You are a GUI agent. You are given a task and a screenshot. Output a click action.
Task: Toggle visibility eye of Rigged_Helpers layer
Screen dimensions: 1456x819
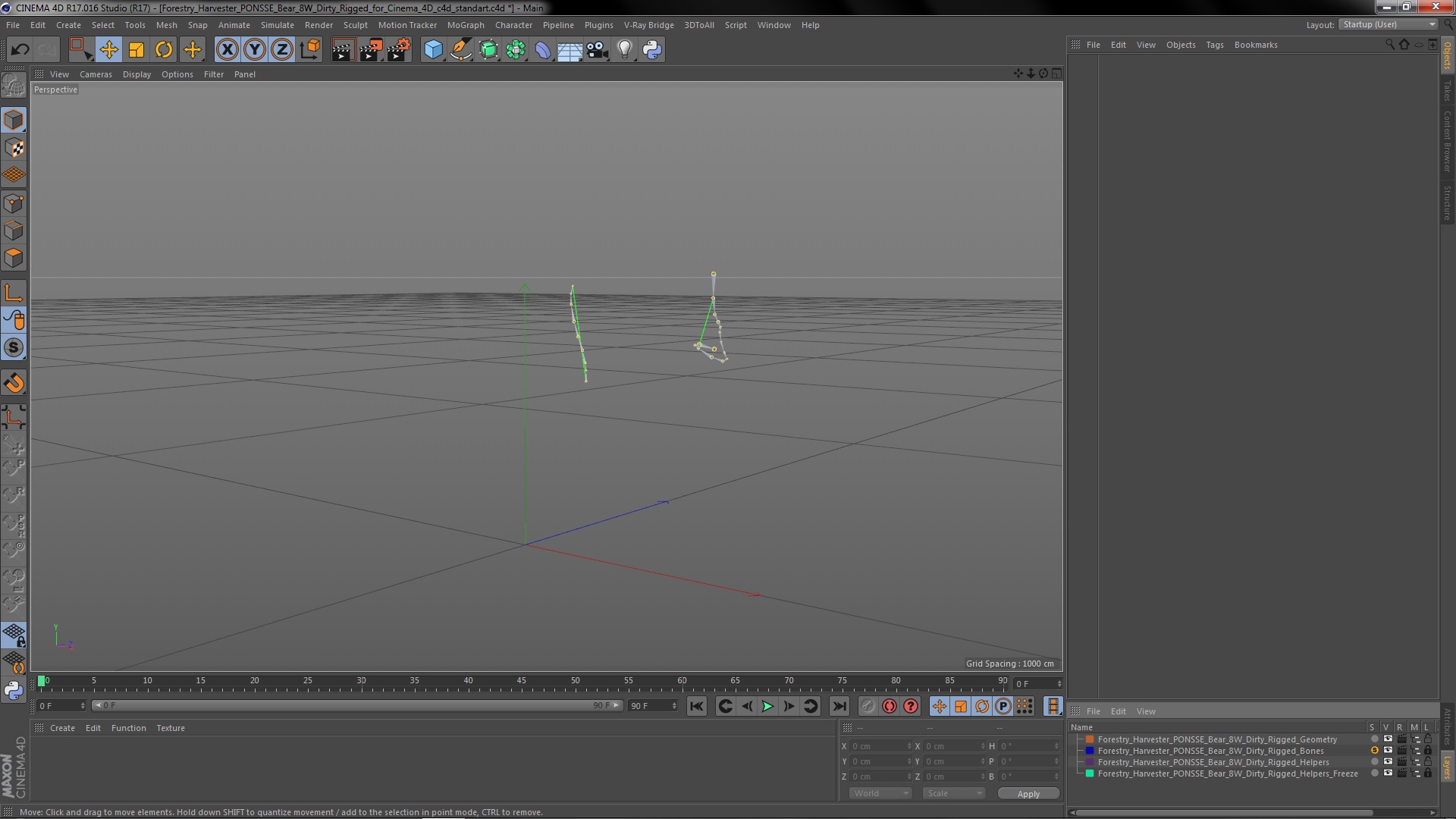[x=1388, y=762]
